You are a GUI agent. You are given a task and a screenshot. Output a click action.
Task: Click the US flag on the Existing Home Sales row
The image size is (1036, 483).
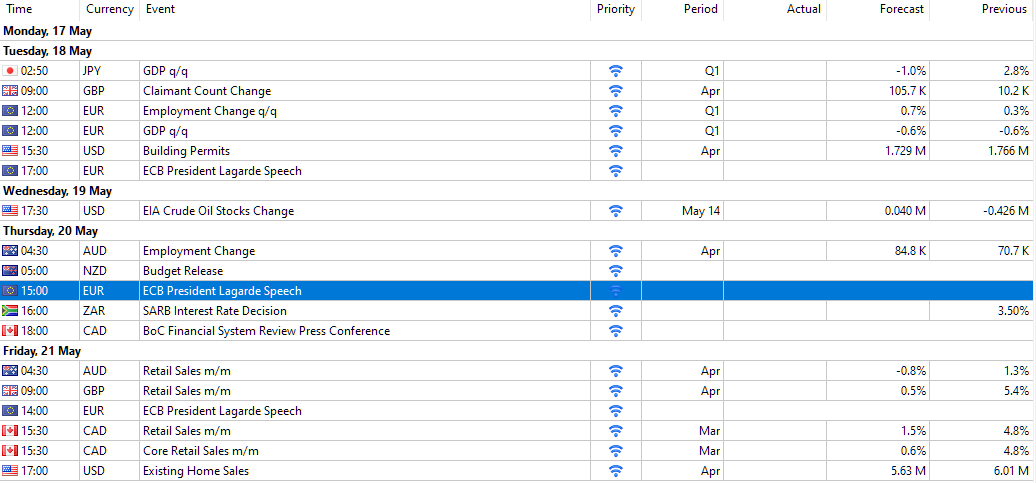(x=10, y=471)
